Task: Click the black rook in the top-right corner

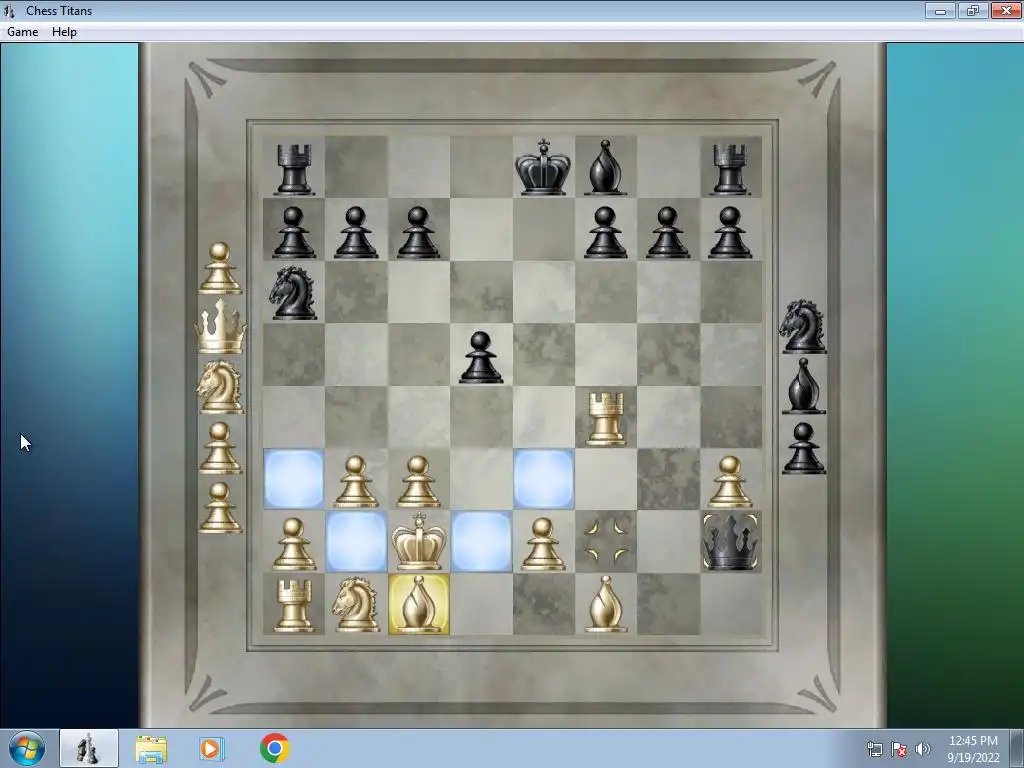Action: coord(729,169)
